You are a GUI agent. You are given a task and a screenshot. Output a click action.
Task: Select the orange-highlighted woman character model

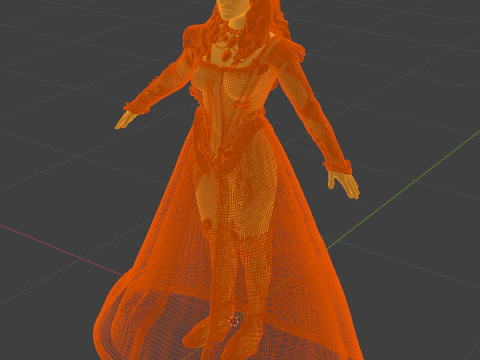coord(230,180)
